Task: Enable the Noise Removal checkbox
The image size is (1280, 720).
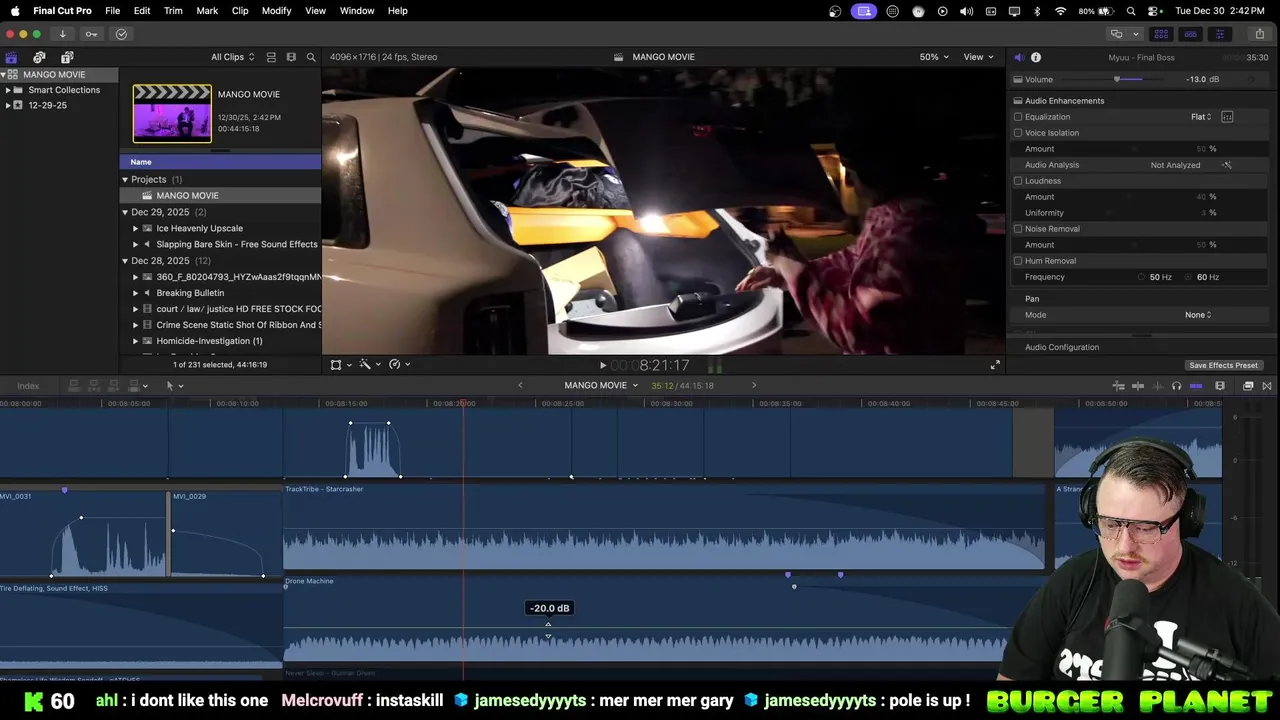Action: (1018, 229)
